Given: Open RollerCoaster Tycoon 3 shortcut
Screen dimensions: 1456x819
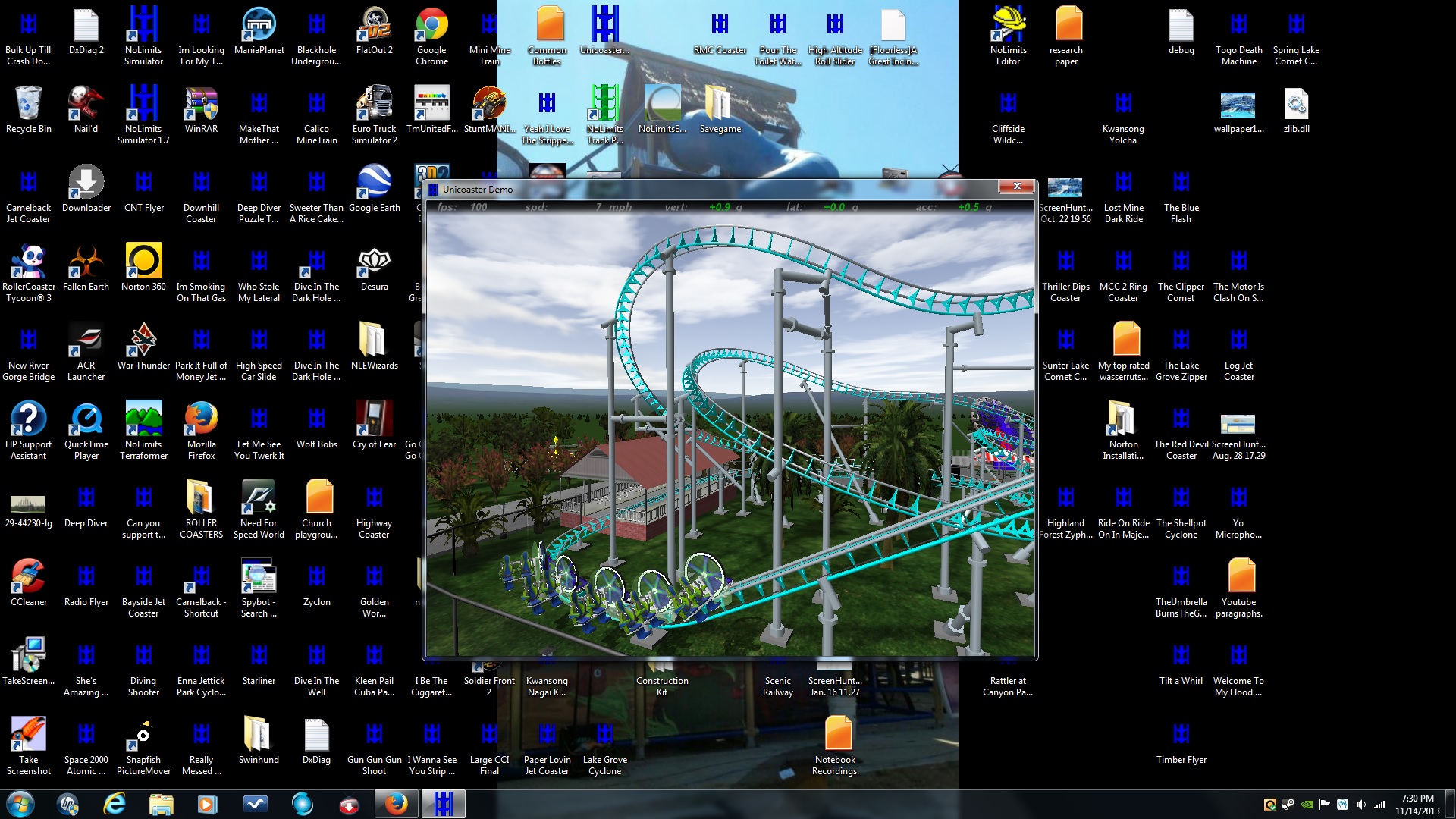Looking at the screenshot, I should [28, 272].
